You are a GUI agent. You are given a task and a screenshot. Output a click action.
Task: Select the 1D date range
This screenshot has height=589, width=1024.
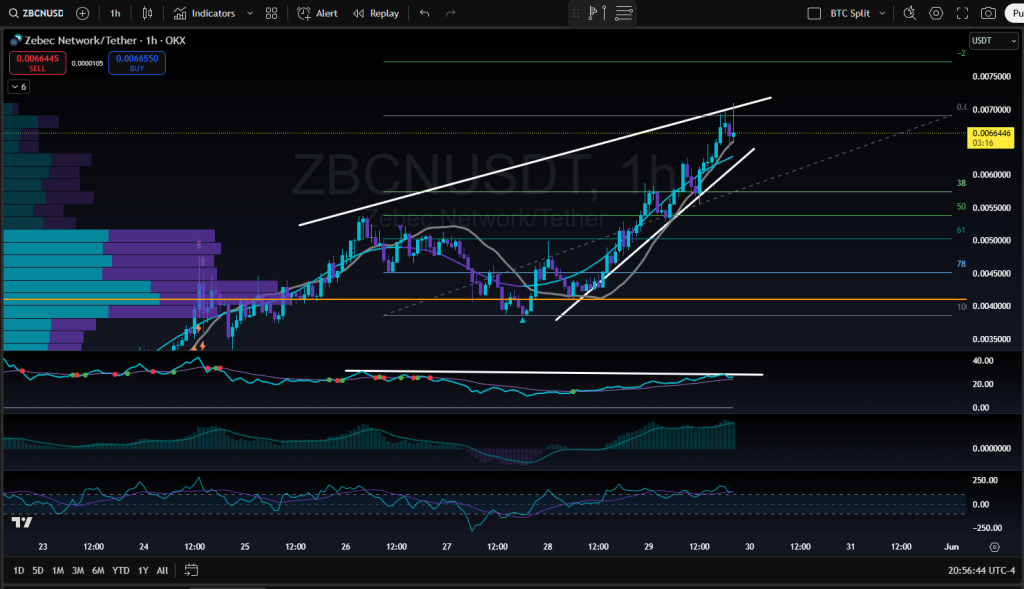click(x=18, y=570)
